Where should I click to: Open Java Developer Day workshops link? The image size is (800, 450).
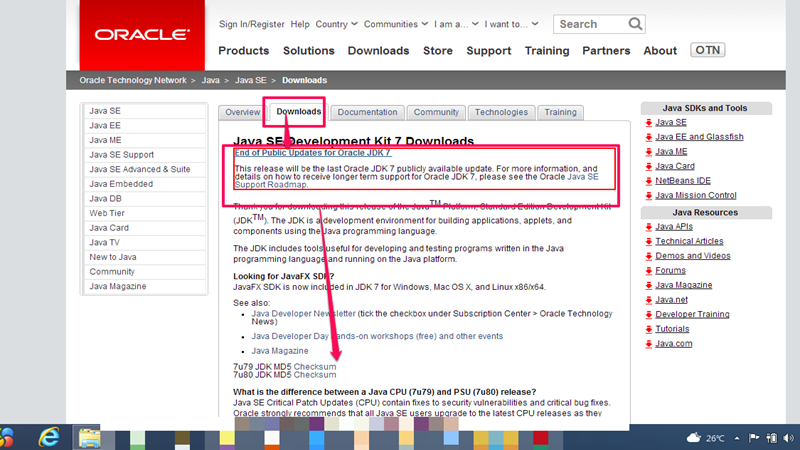point(377,336)
